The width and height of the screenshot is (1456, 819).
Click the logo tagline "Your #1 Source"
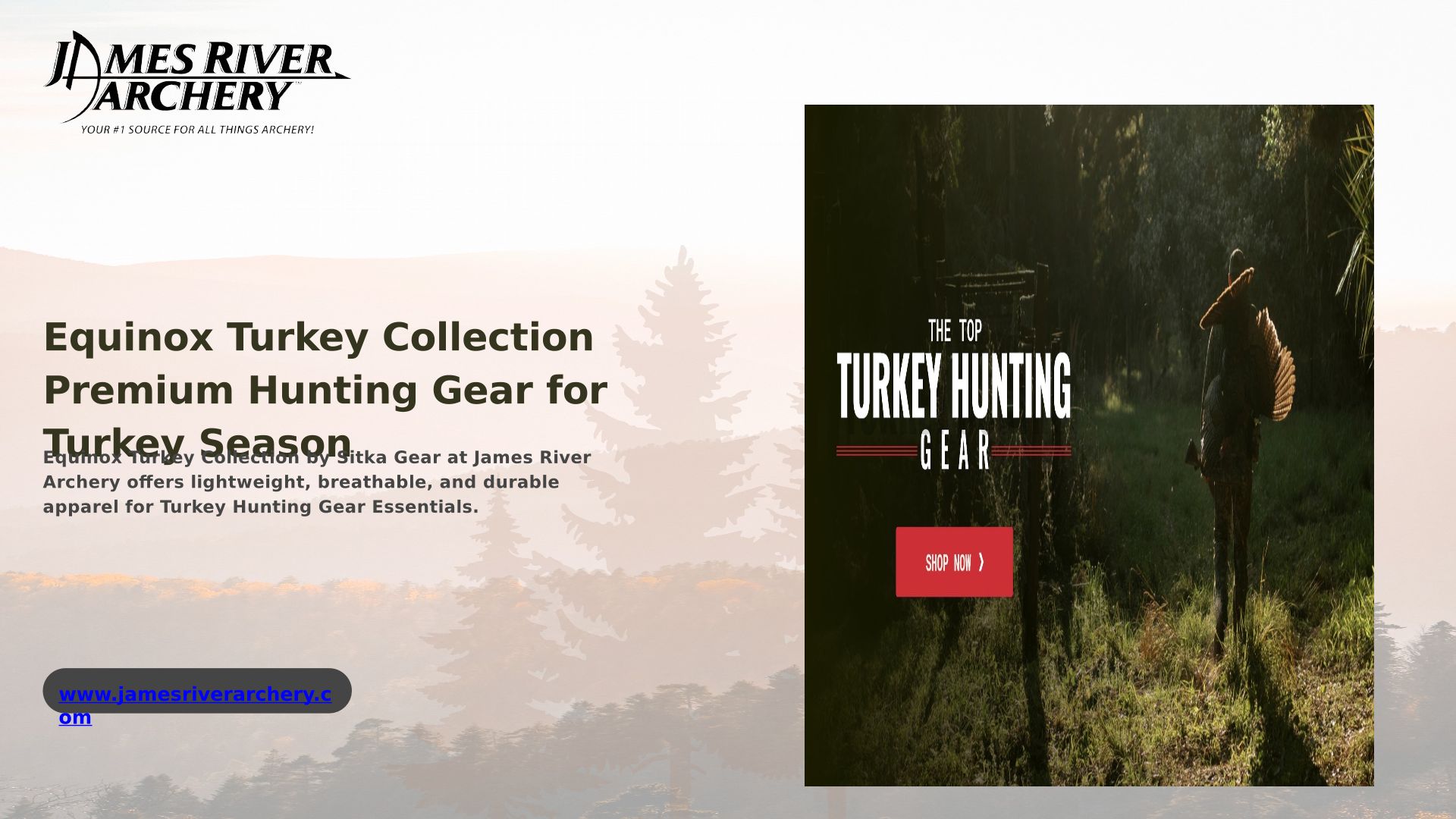coord(197,130)
